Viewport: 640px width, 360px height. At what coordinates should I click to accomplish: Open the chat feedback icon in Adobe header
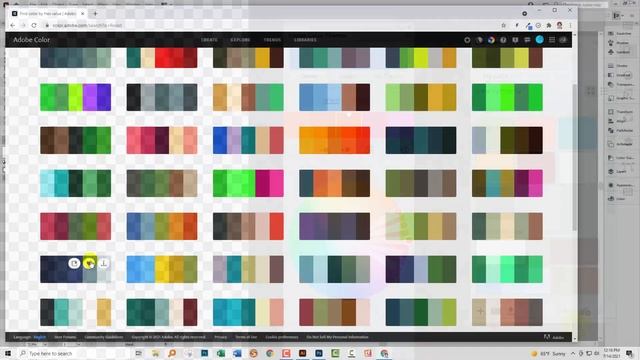[527, 40]
